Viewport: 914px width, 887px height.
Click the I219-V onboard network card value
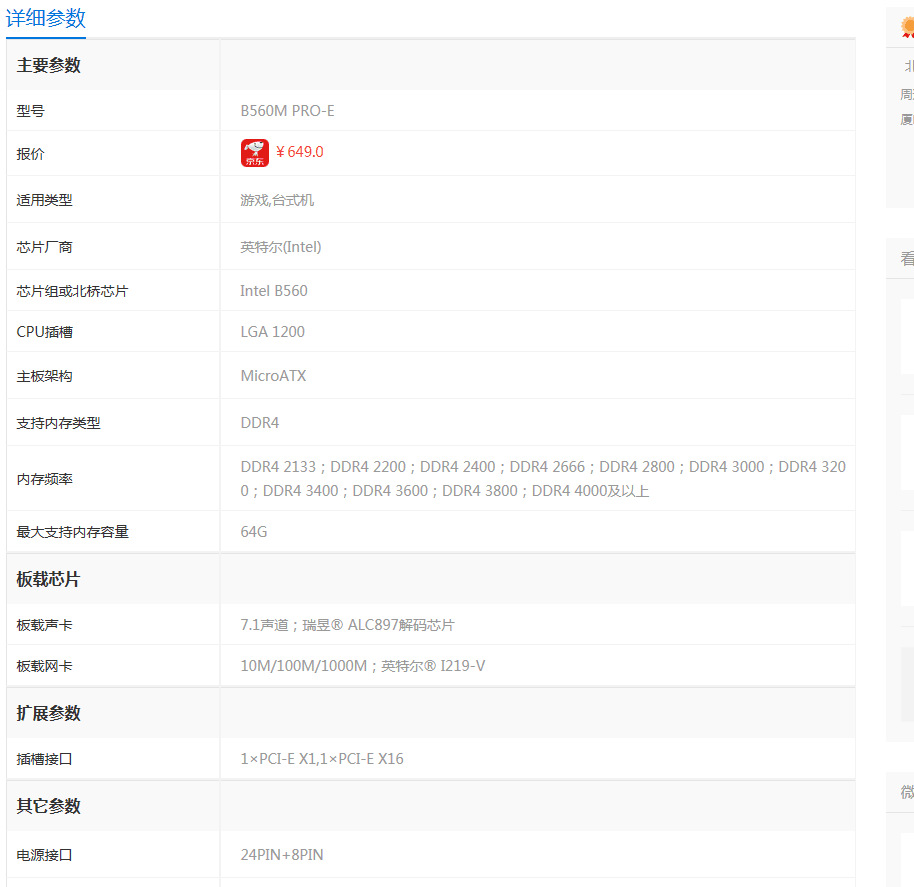(x=363, y=666)
